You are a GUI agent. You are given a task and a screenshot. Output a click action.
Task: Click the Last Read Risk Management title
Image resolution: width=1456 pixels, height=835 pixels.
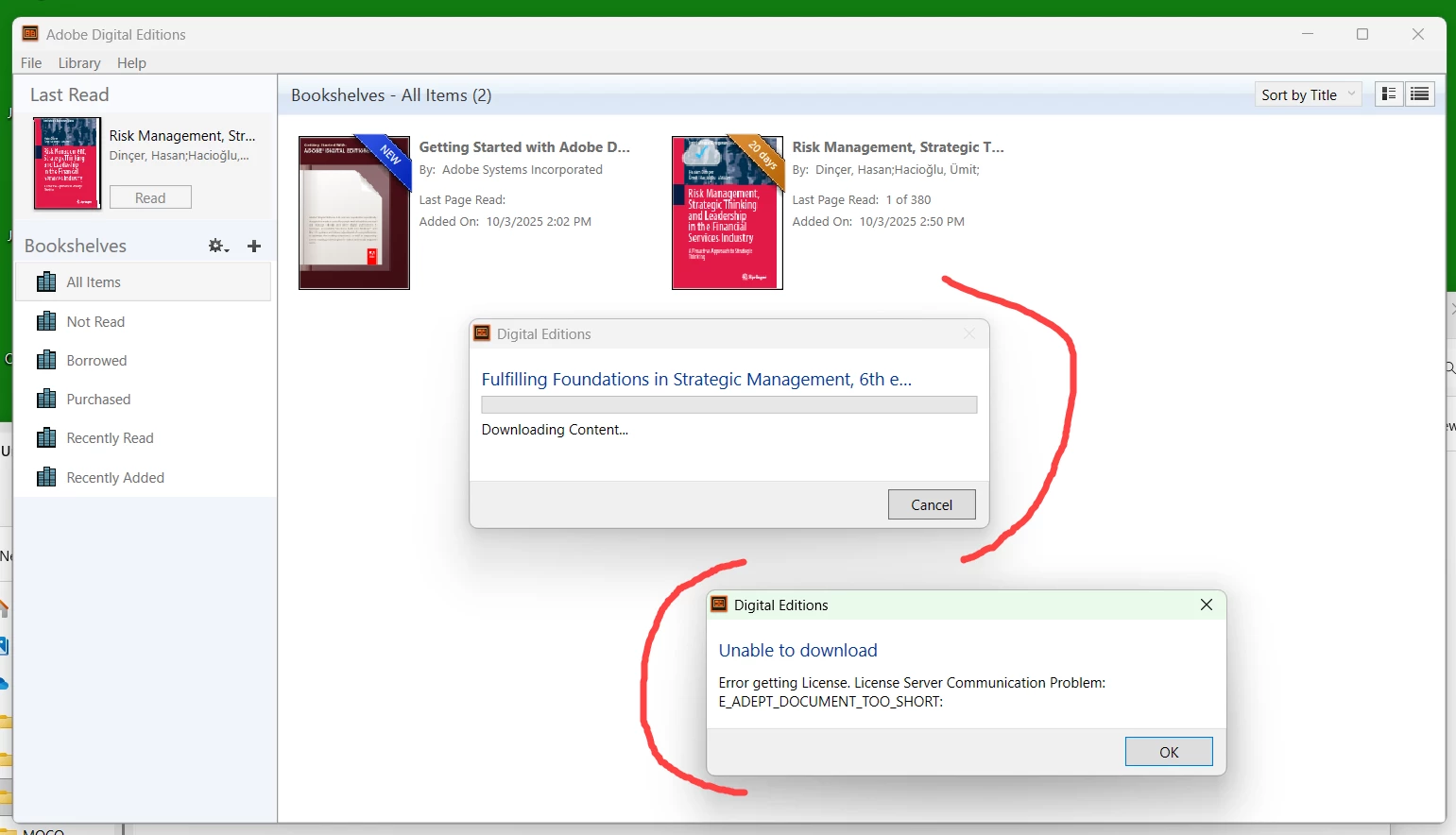tap(182, 136)
